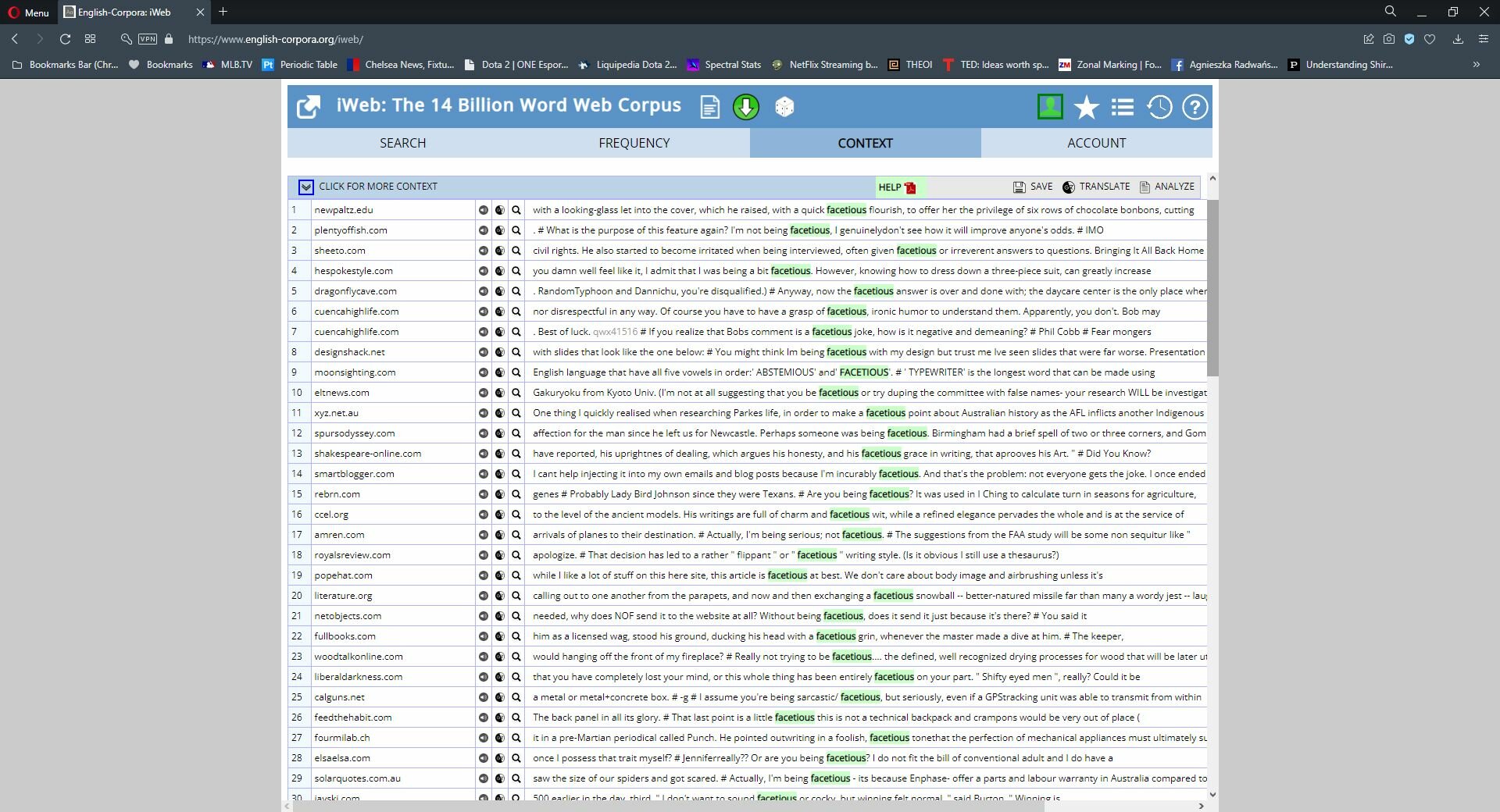This screenshot has width=1500, height=812.
Task: Open newpaltz.edu source link
Action: [344, 210]
